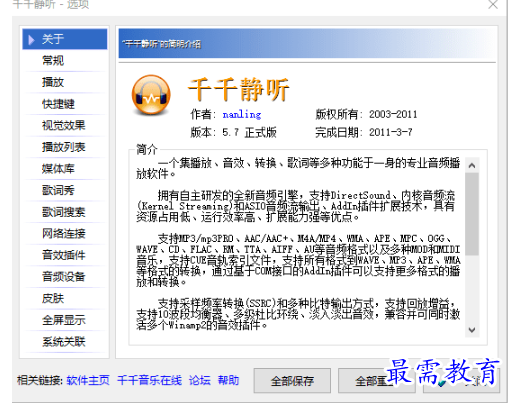Screen dimensions: 508x403
Task: Open the 常规 settings page
Action: click(x=65, y=61)
